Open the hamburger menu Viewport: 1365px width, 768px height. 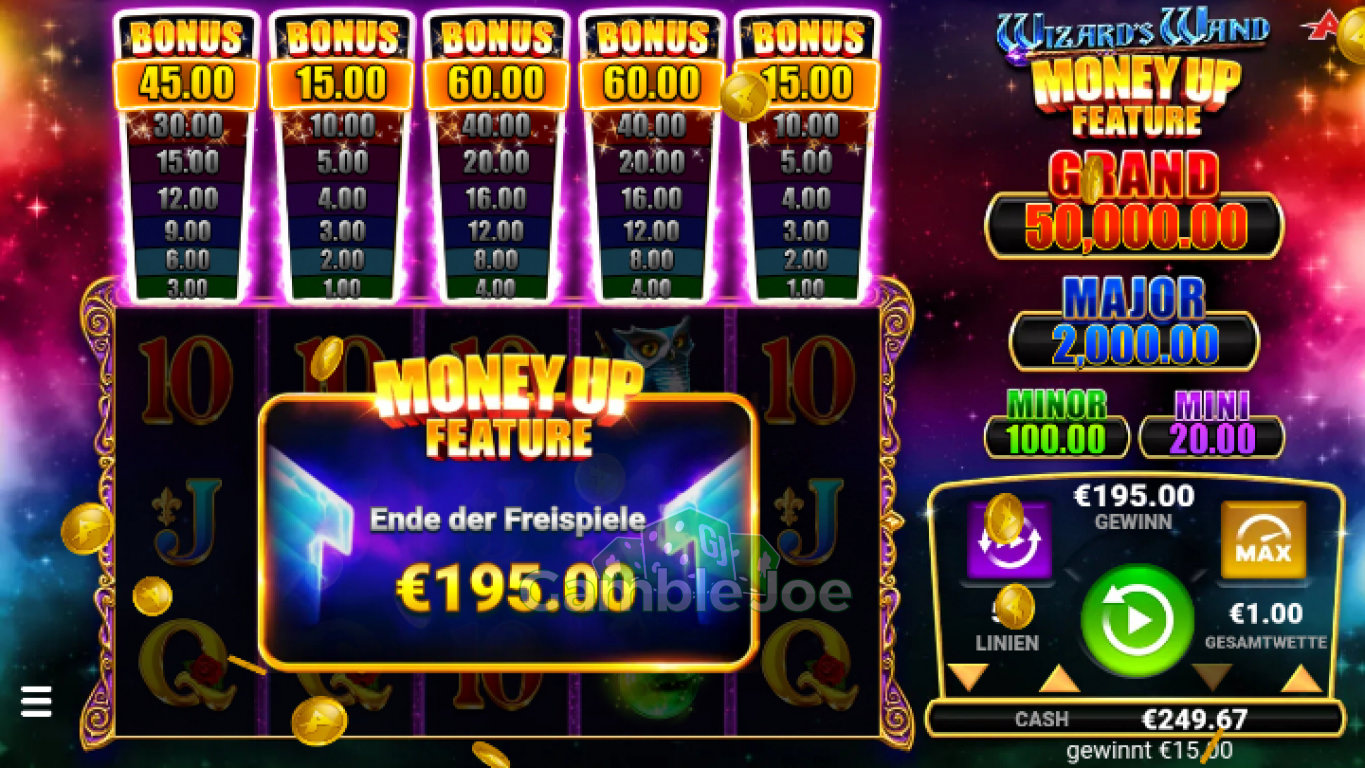[36, 701]
